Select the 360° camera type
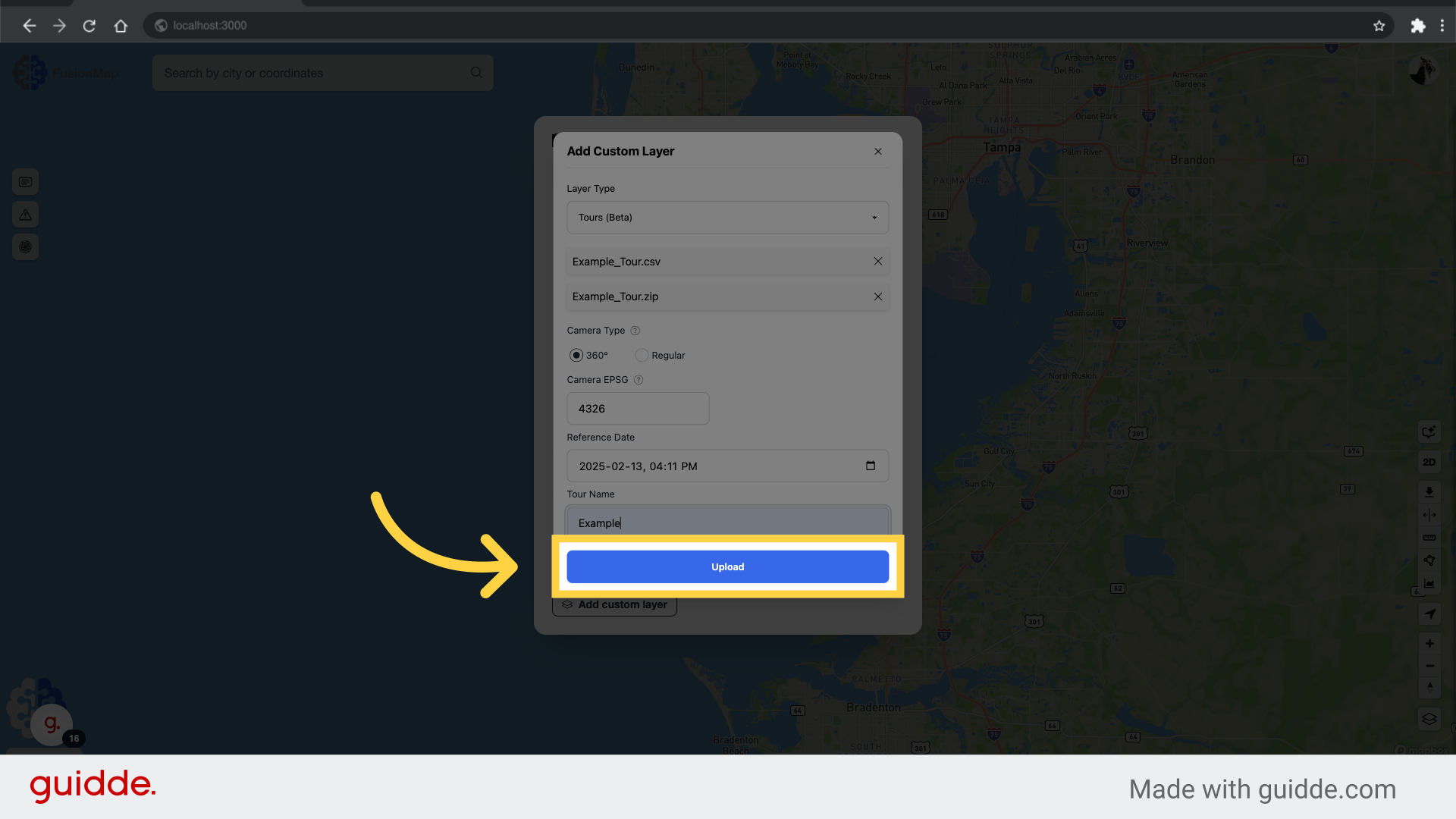 pos(576,355)
